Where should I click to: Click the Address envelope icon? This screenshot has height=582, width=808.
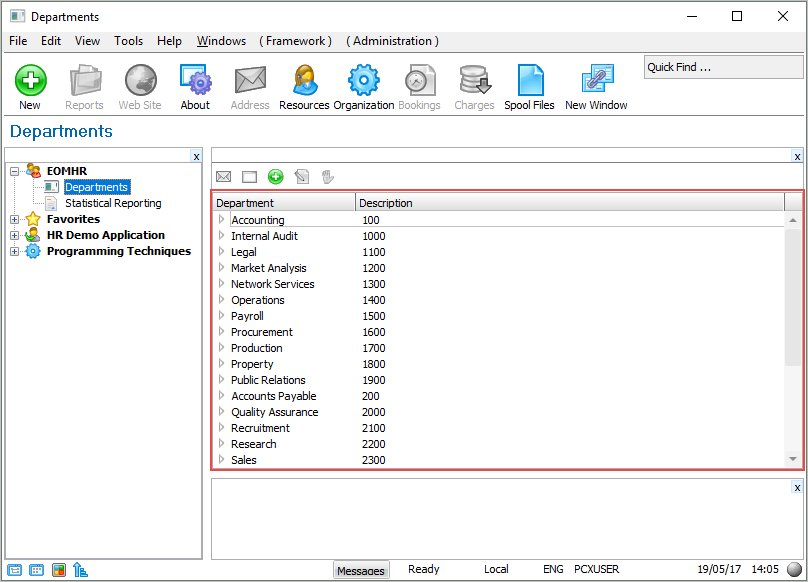[x=250, y=80]
